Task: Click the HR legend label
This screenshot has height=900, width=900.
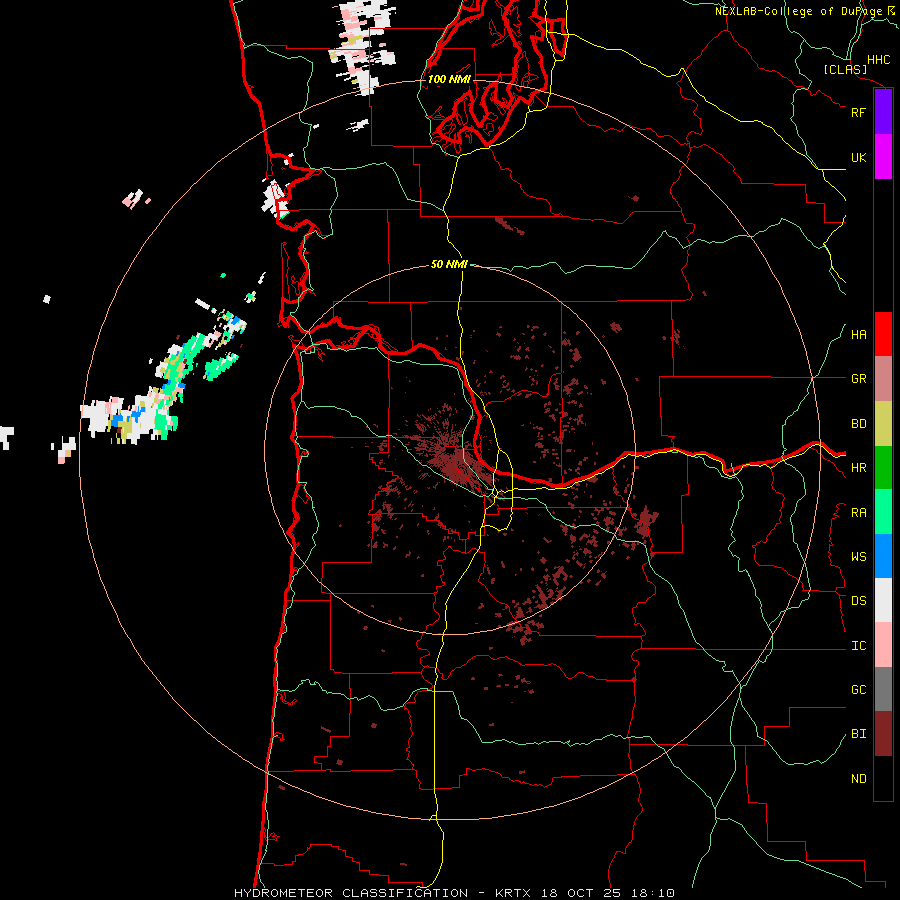Action: point(858,468)
